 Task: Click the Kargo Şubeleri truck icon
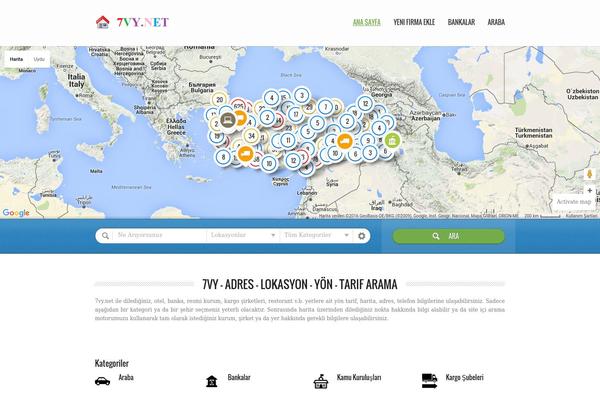[x=429, y=381]
